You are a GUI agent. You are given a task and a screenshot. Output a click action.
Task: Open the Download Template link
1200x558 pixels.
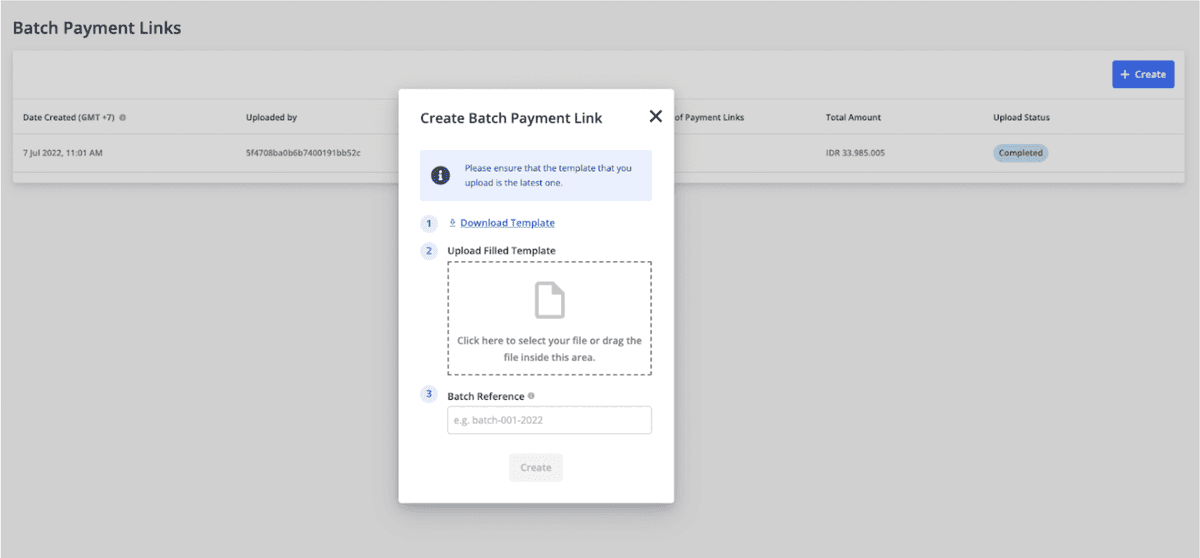tap(507, 223)
